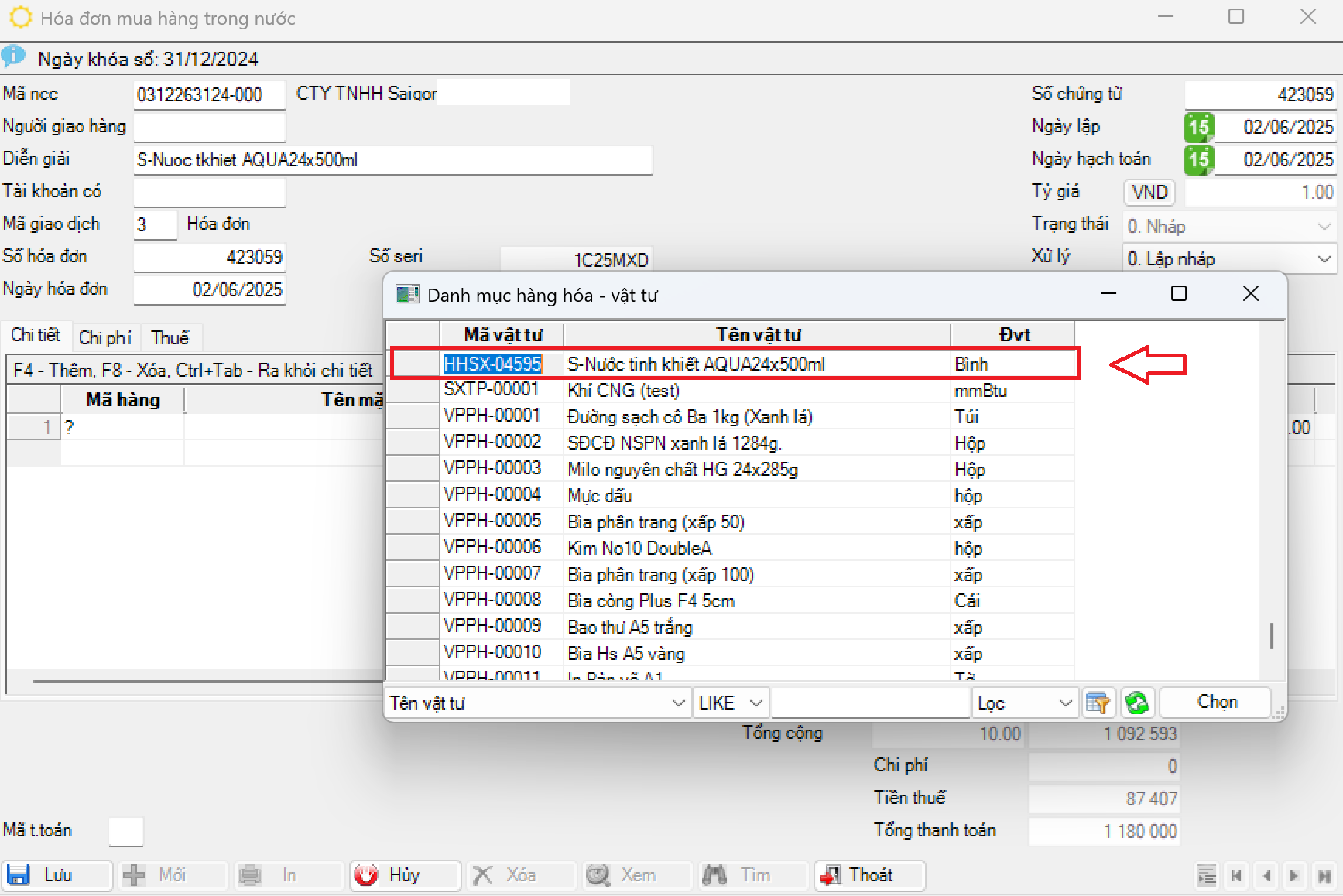The width and height of the screenshot is (1343, 896).
Task: Open the LIKE operator dropdown
Action: pyautogui.click(x=755, y=703)
